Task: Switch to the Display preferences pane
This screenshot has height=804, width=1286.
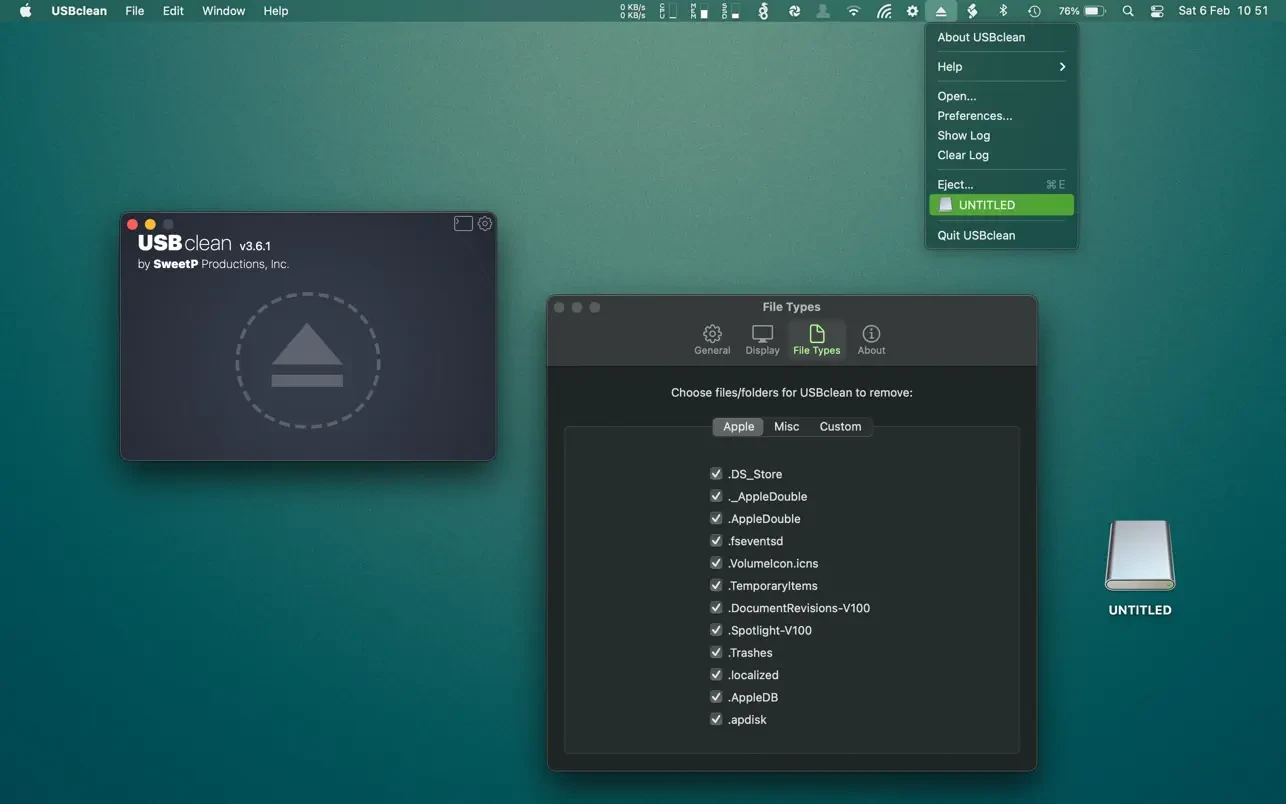Action: [762, 339]
